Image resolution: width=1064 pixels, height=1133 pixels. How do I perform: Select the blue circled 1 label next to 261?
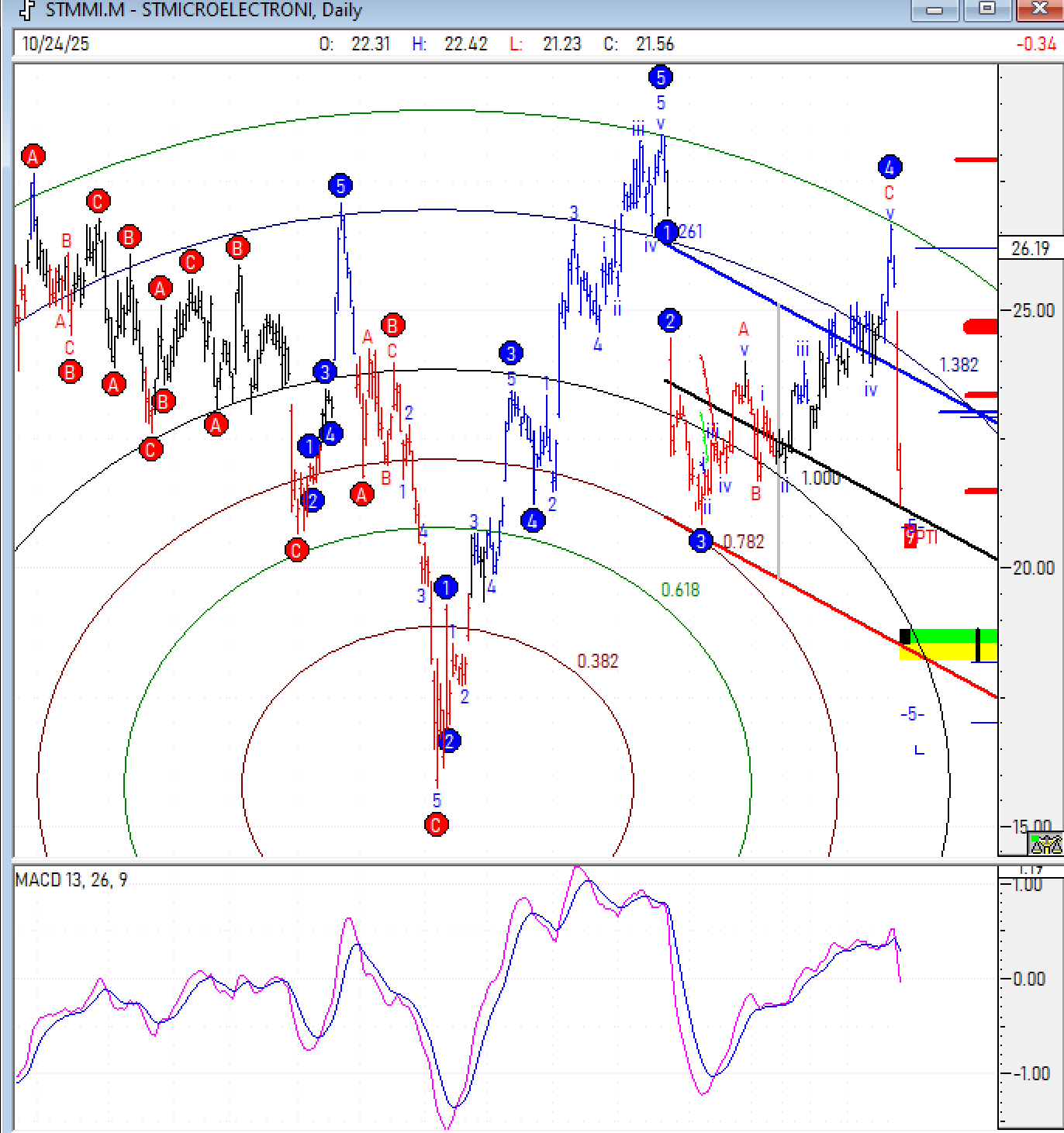666,231
